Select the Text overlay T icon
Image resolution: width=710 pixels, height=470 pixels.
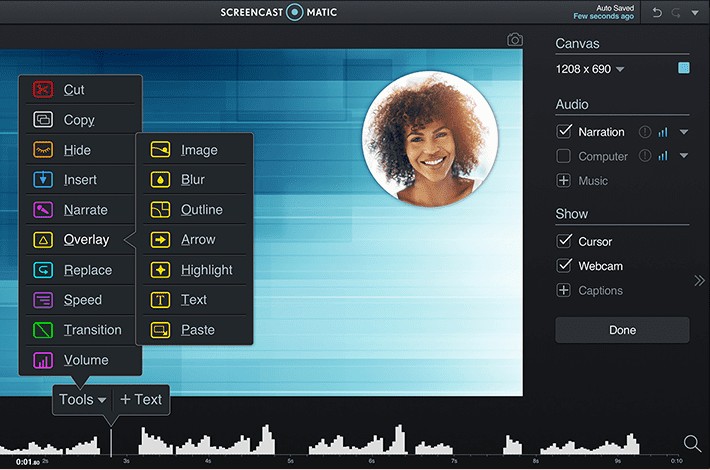point(160,300)
